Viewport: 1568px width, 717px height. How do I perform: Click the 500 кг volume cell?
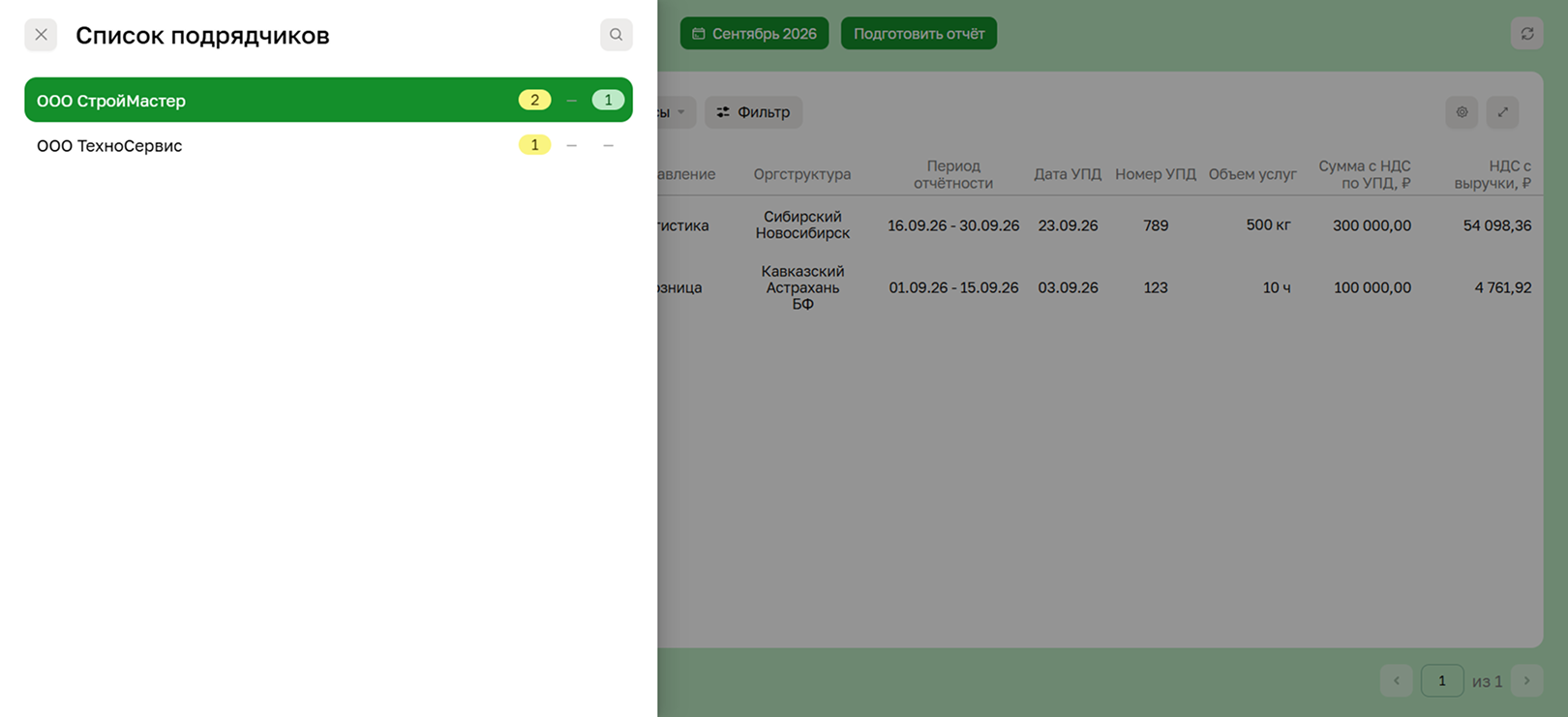coord(1268,225)
